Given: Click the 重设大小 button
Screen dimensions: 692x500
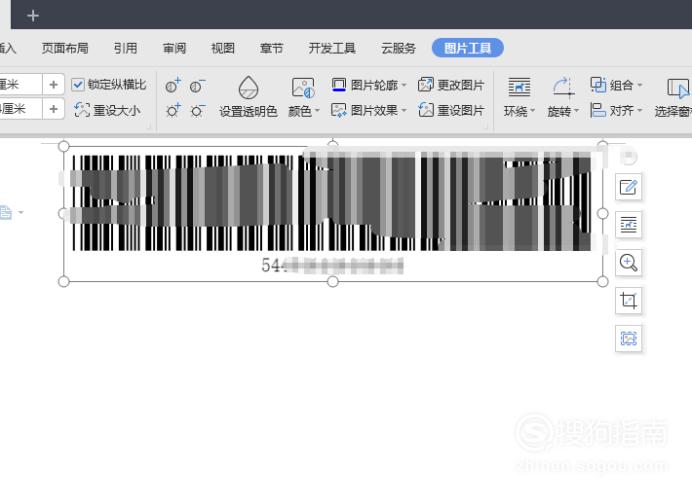Looking at the screenshot, I should [x=107, y=110].
